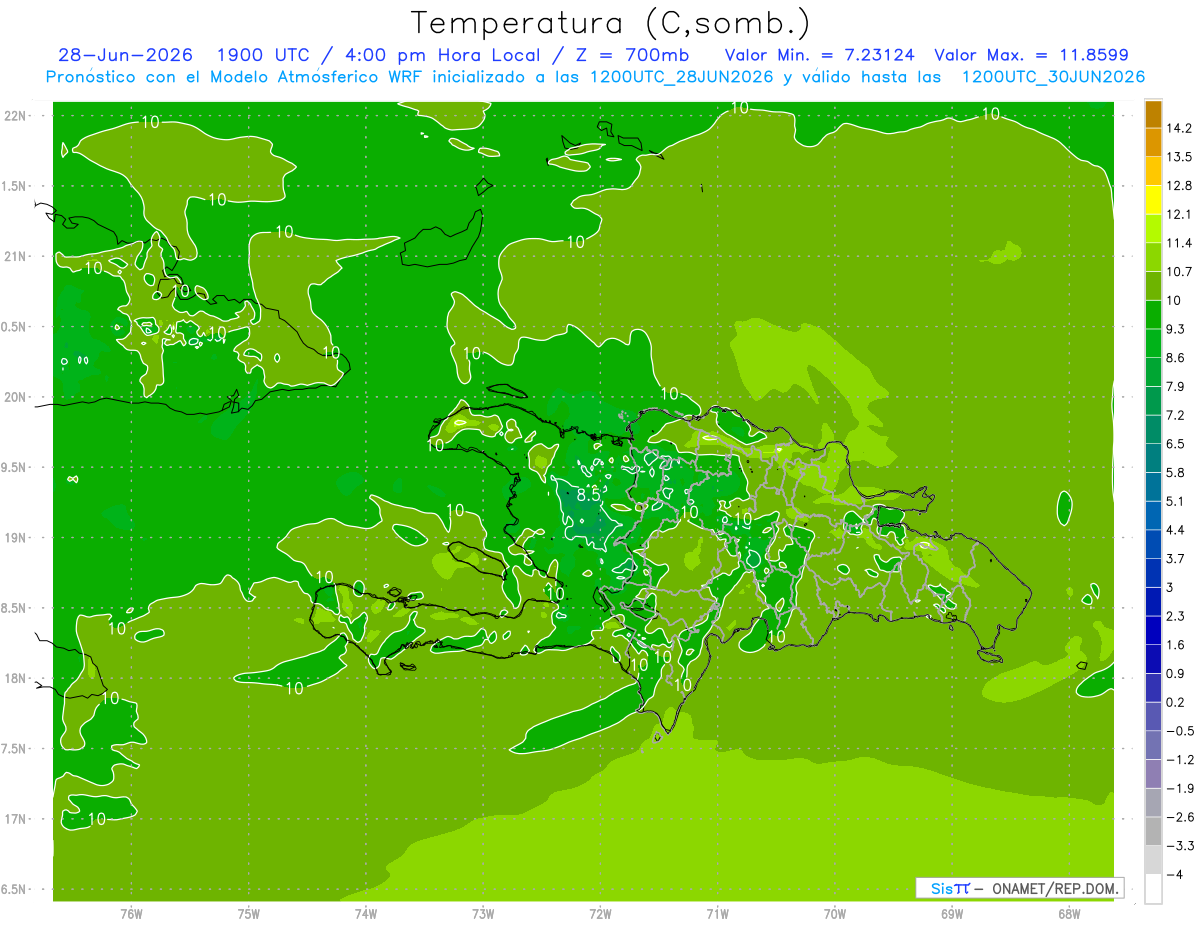Click the 12.1 value on the color scale

[1178, 214]
